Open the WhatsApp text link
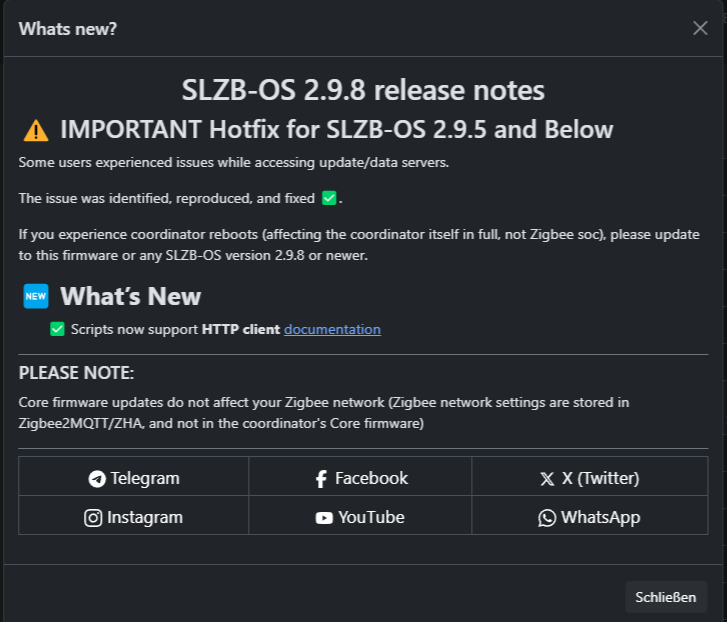The width and height of the screenshot is (727, 622). click(x=600, y=518)
